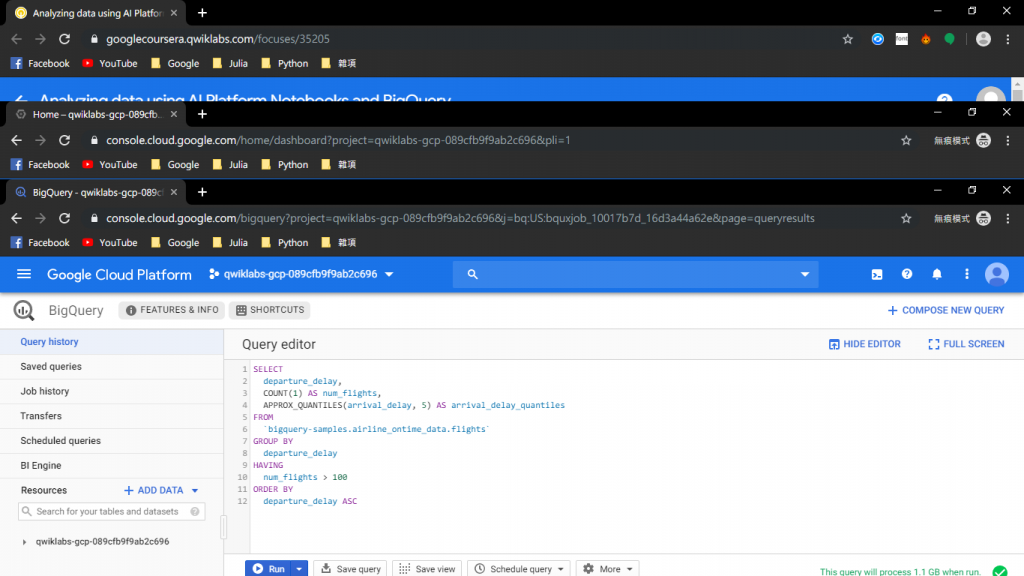Viewport: 1024px width, 576px height.
Task: Open Job history in sidebar
Action: (x=112, y=392)
